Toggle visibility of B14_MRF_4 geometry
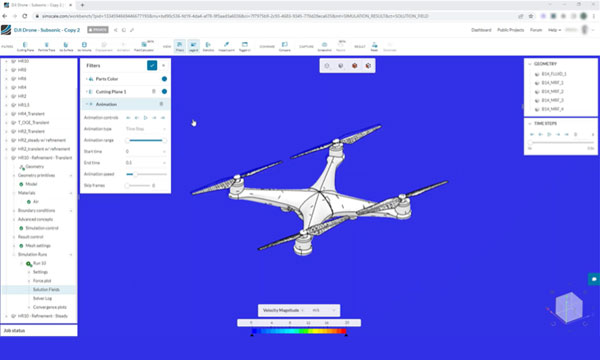This screenshot has width=600, height=360. (x=536, y=109)
